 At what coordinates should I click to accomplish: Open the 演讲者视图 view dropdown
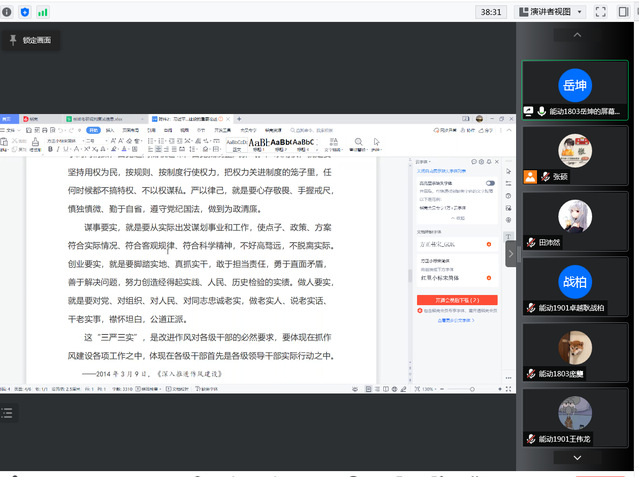551,12
